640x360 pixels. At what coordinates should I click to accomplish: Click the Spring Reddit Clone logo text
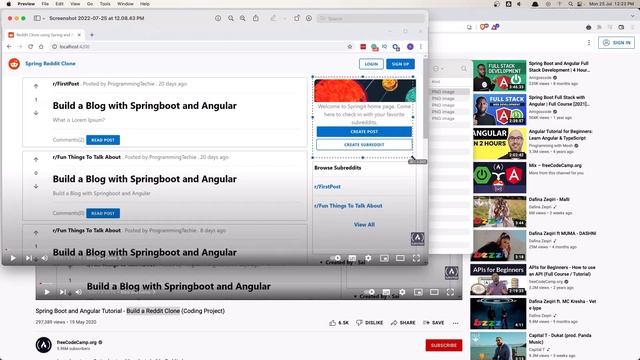(x=50, y=64)
